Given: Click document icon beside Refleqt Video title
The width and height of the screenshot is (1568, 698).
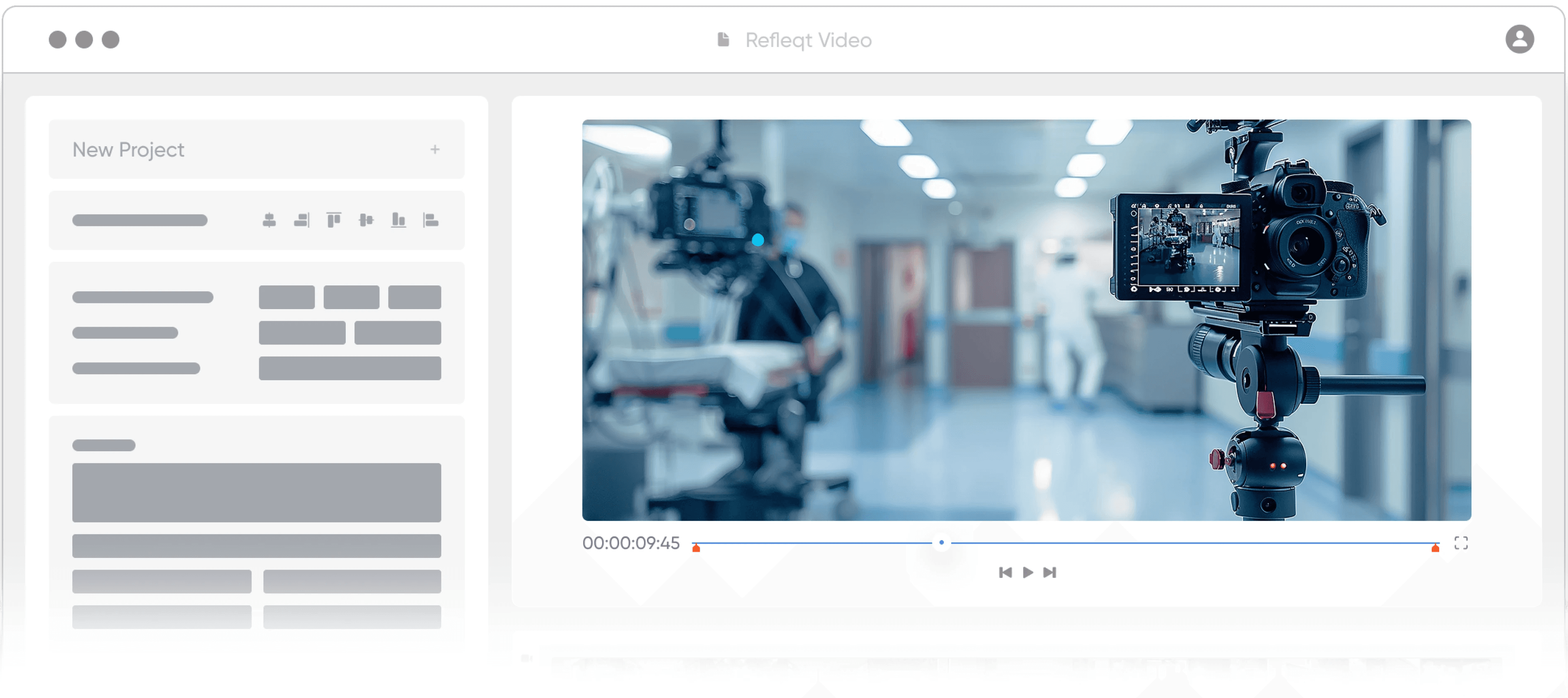Looking at the screenshot, I should tap(723, 40).
